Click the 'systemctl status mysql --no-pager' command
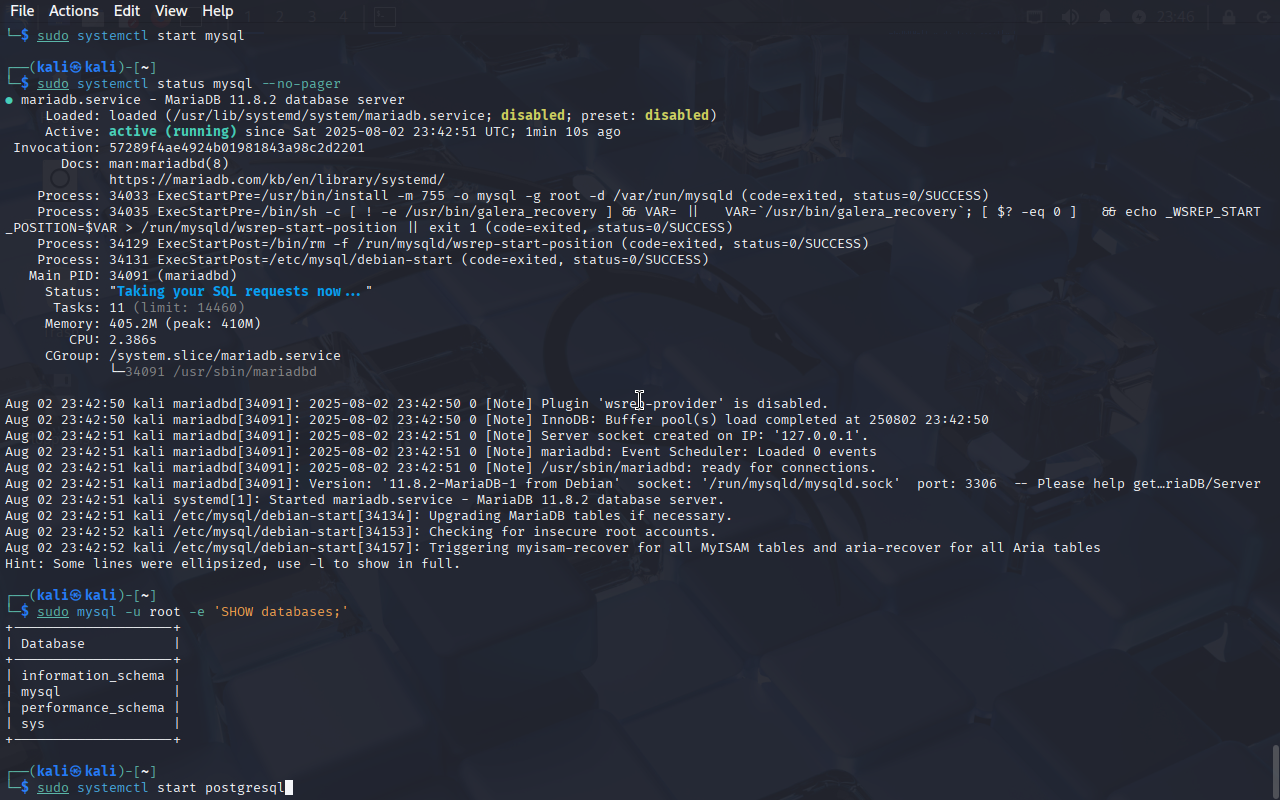The image size is (1280, 800). (209, 84)
